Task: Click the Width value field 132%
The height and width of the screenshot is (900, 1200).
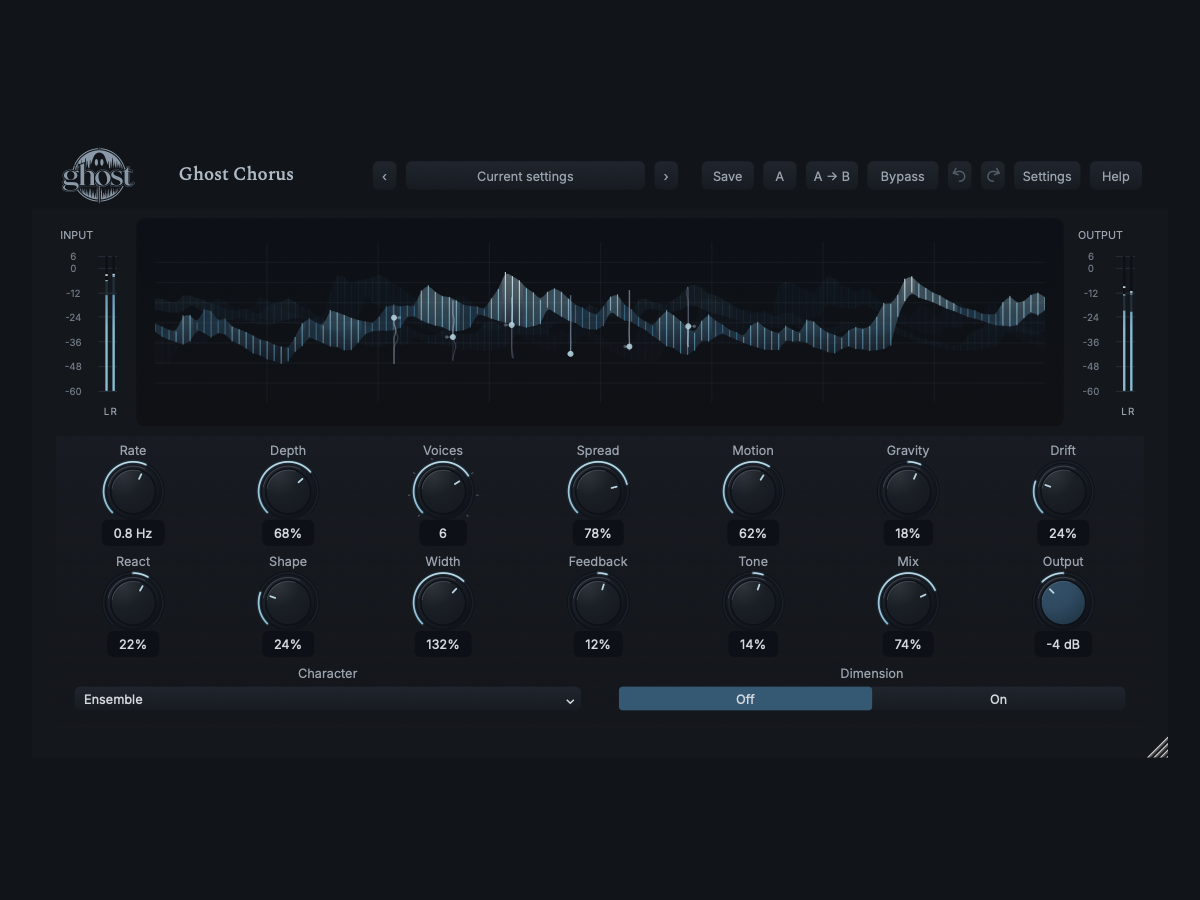Action: coord(442,644)
